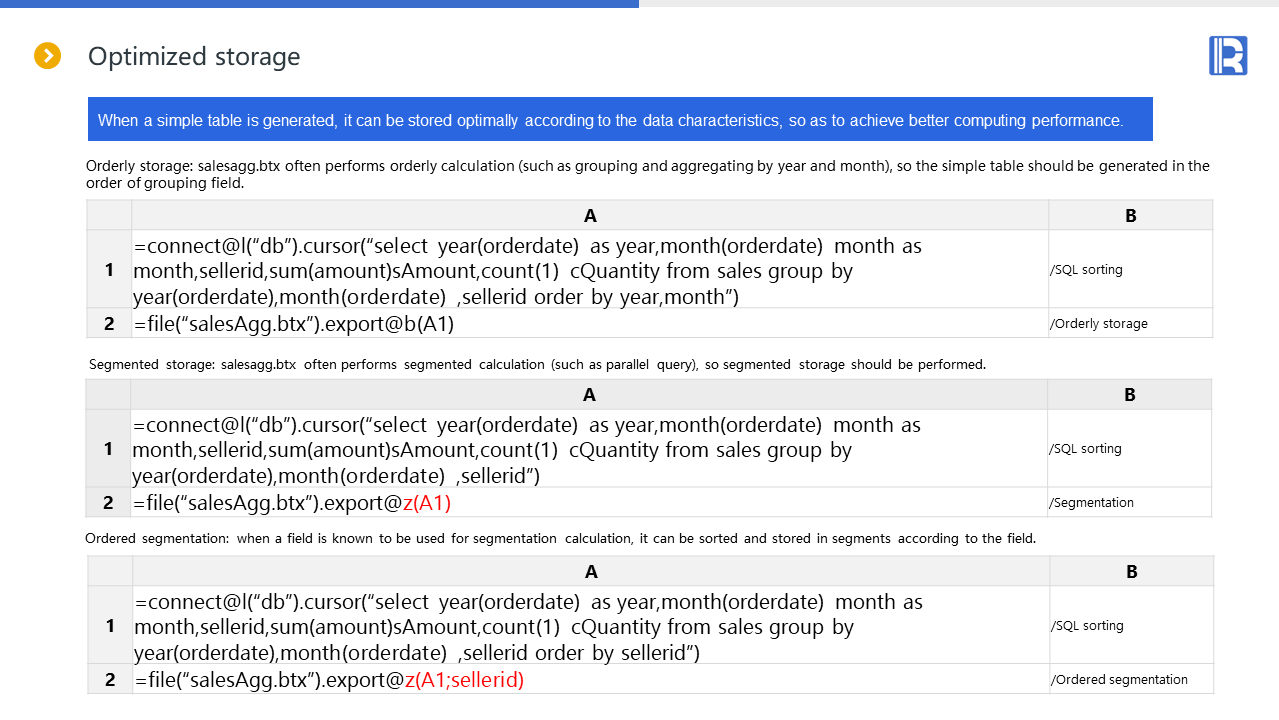Screen dimensions: 1279x720
Task: Click the orange chevron arrow icon
Action: coord(48,56)
